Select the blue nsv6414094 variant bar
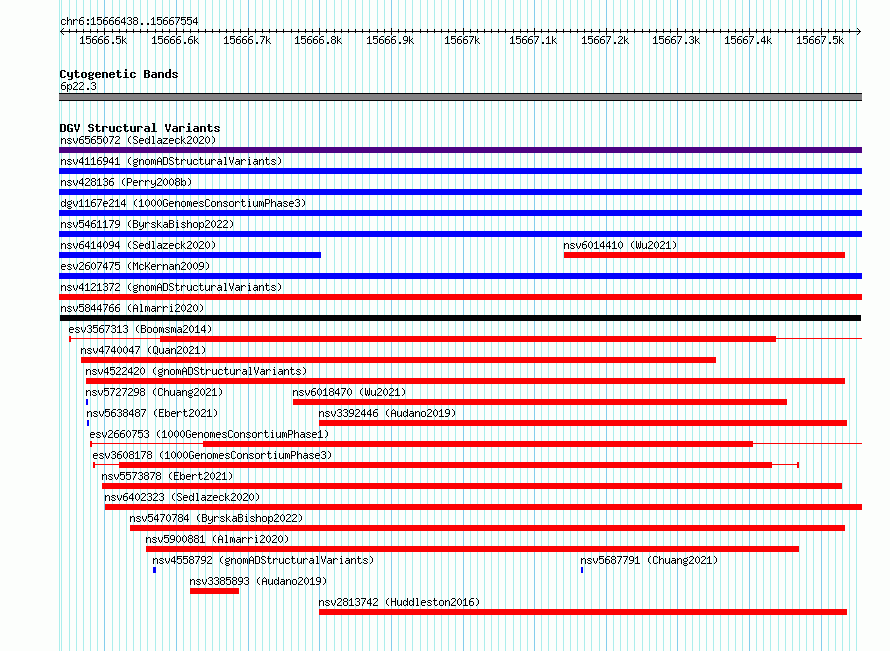Viewport: 890px width, 651px height. (190, 255)
